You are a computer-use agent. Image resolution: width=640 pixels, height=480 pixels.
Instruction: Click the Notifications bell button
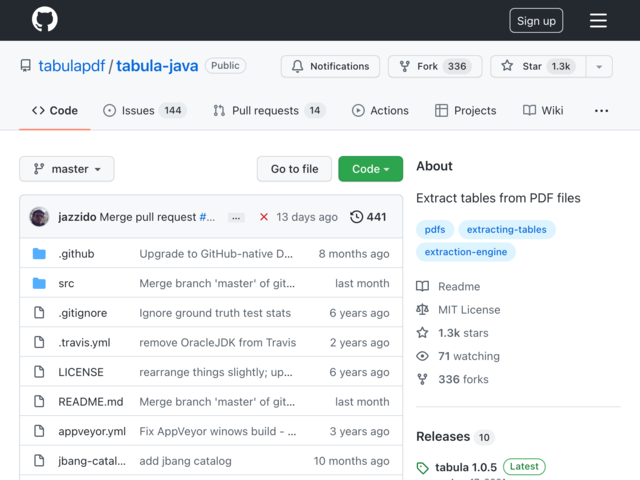tap(330, 66)
